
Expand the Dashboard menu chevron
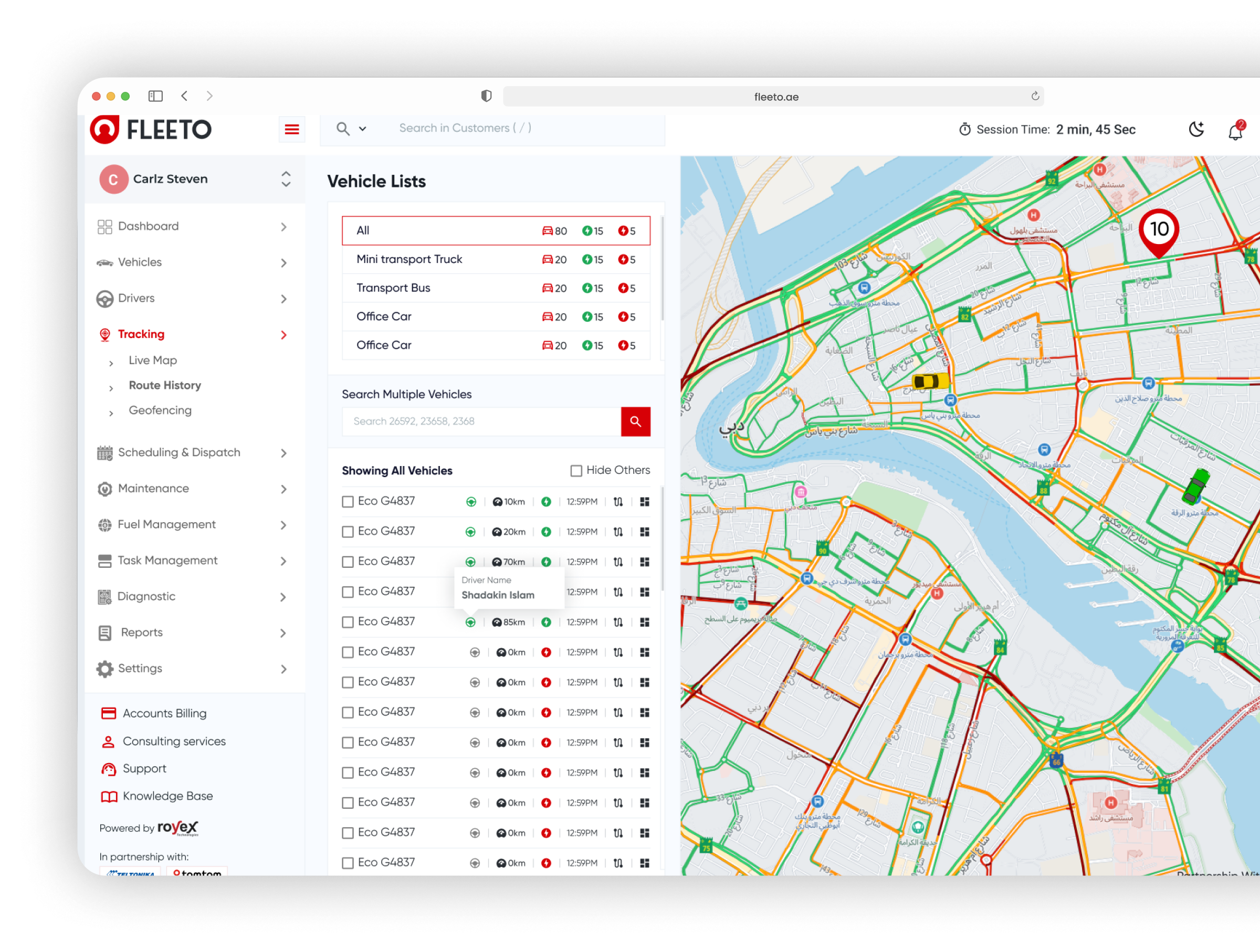point(283,227)
